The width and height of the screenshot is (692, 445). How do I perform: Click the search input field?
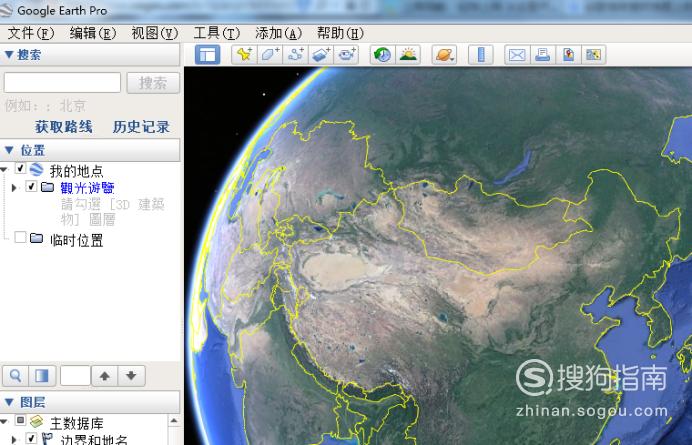point(62,83)
